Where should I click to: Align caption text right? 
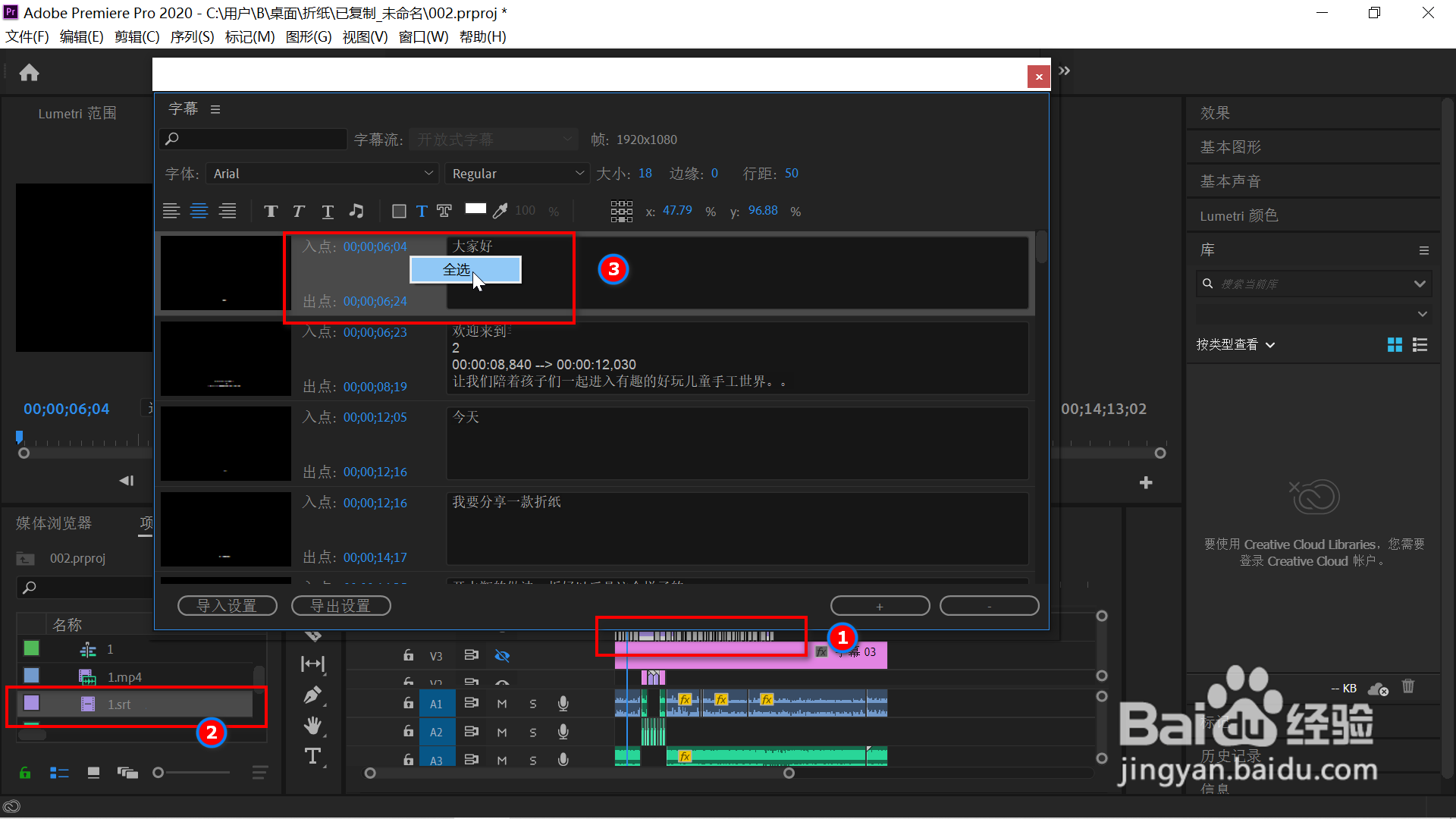(227, 211)
